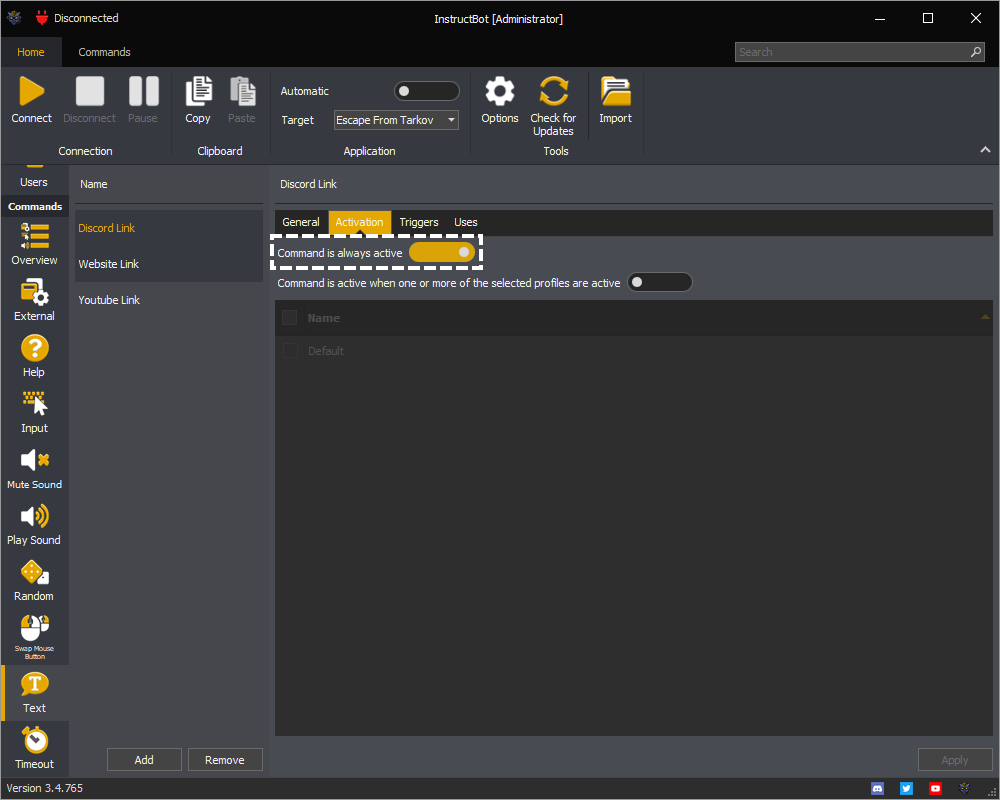Open the Twitter icon in status bar
The image size is (1000, 800).
click(x=906, y=789)
